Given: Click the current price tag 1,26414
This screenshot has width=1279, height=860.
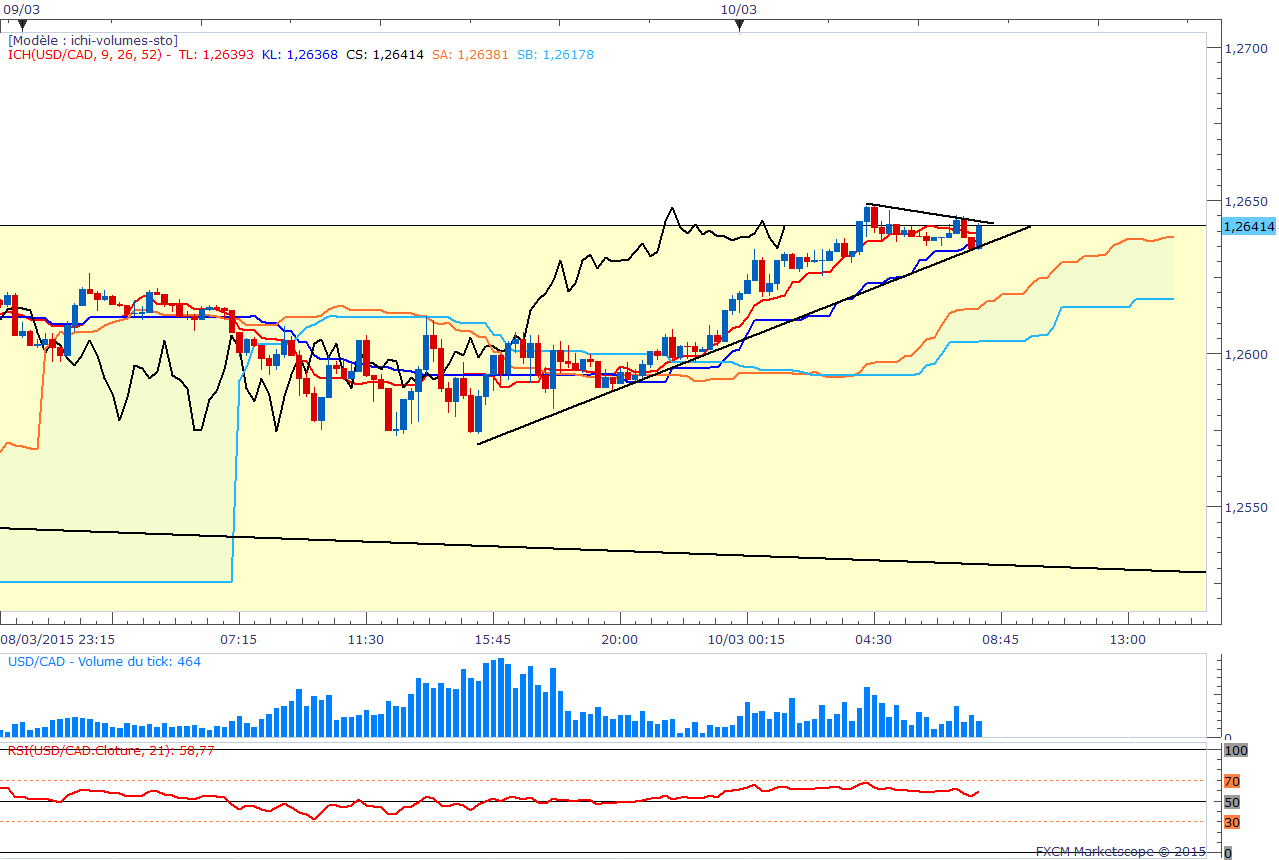Looking at the screenshot, I should click(x=1249, y=227).
